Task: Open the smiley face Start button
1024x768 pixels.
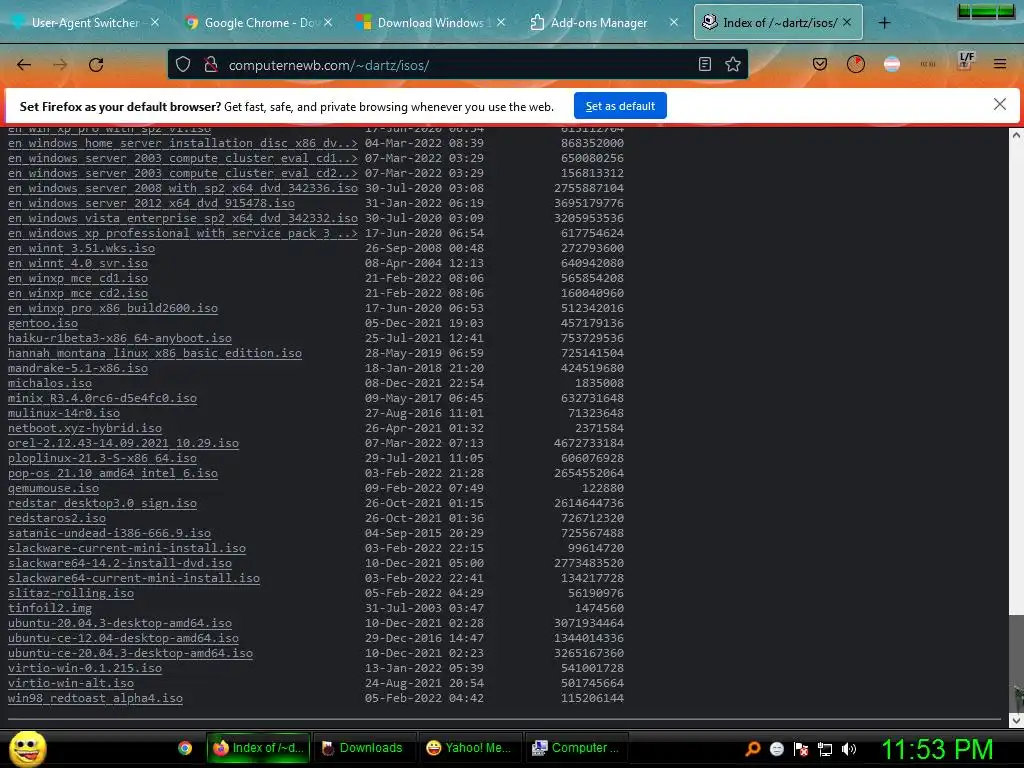Action: pyautogui.click(x=27, y=748)
